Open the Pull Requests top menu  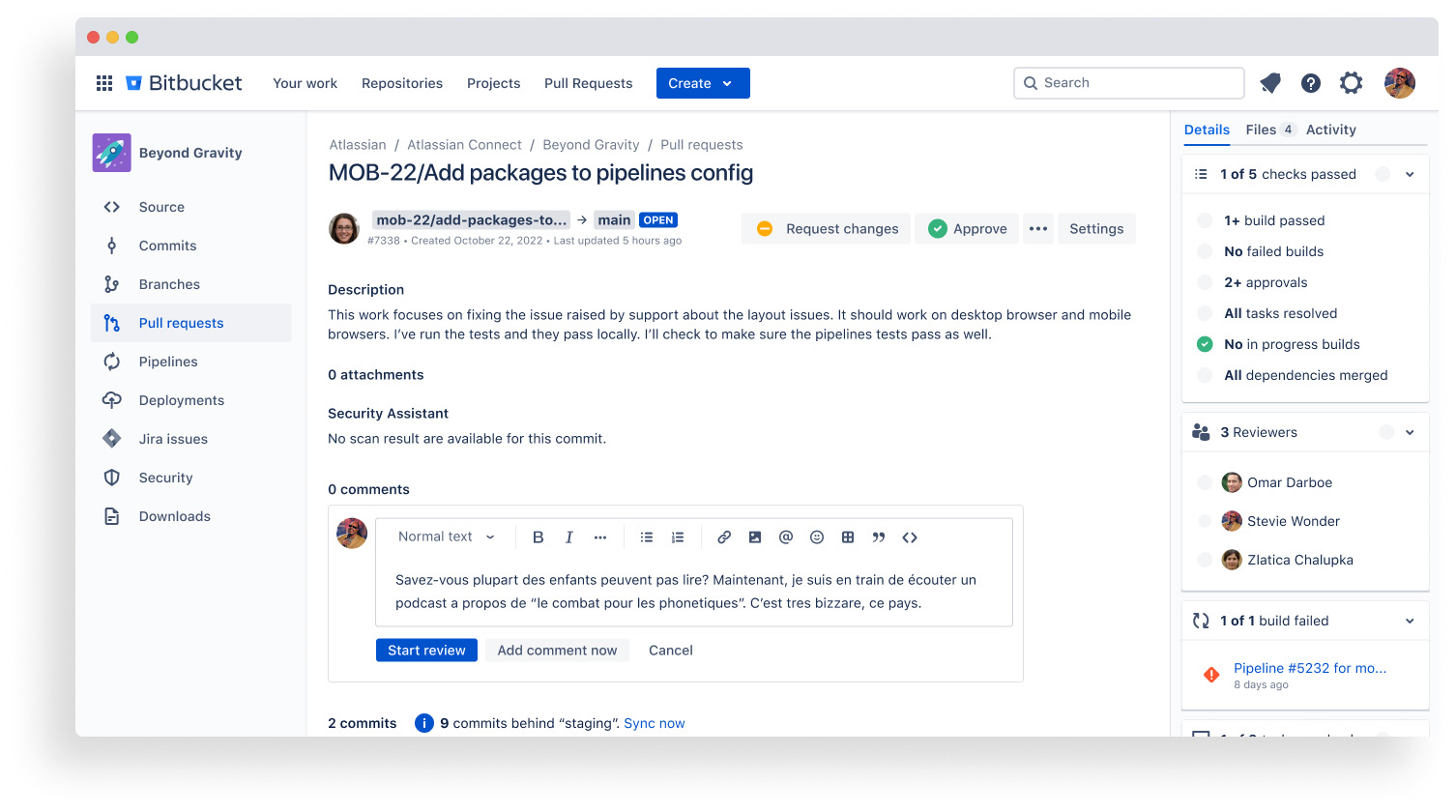tap(589, 83)
